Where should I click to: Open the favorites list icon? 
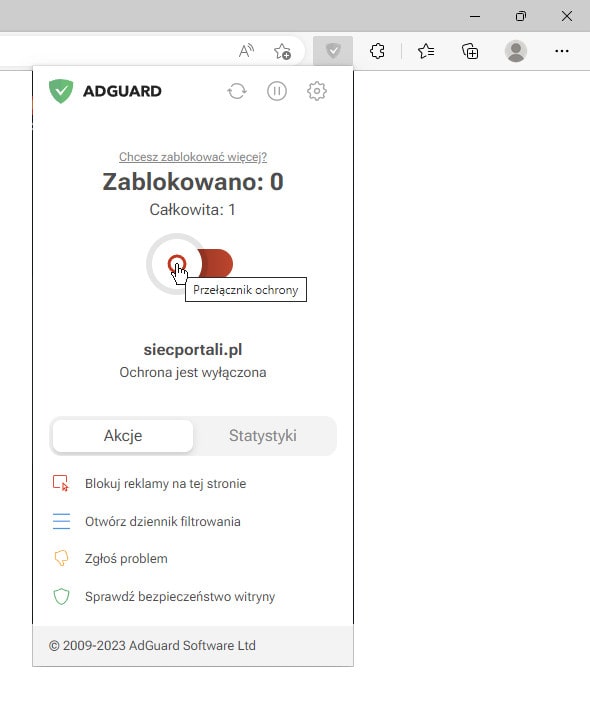tap(426, 51)
